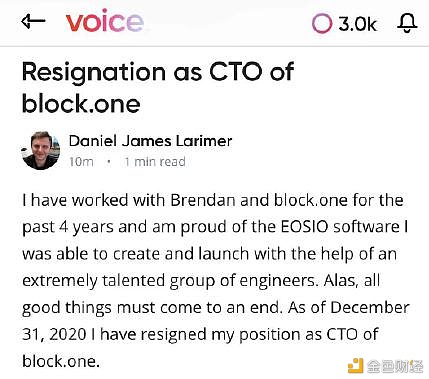Image resolution: width=429 pixels, height=379 pixels.
Task: View the 3.0k token balance
Action: (357, 24)
